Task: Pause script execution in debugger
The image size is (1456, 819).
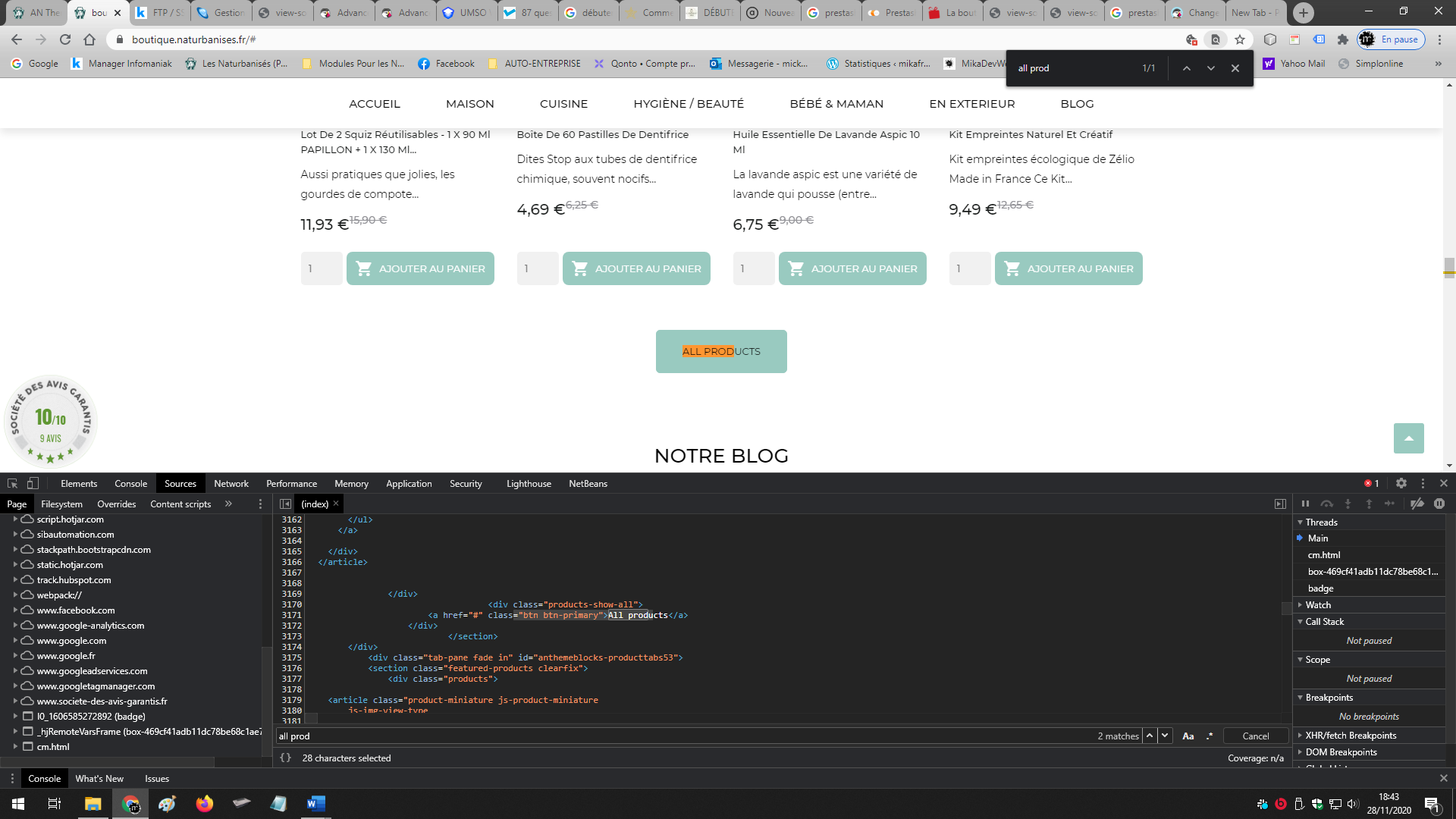Action: coord(1305,504)
